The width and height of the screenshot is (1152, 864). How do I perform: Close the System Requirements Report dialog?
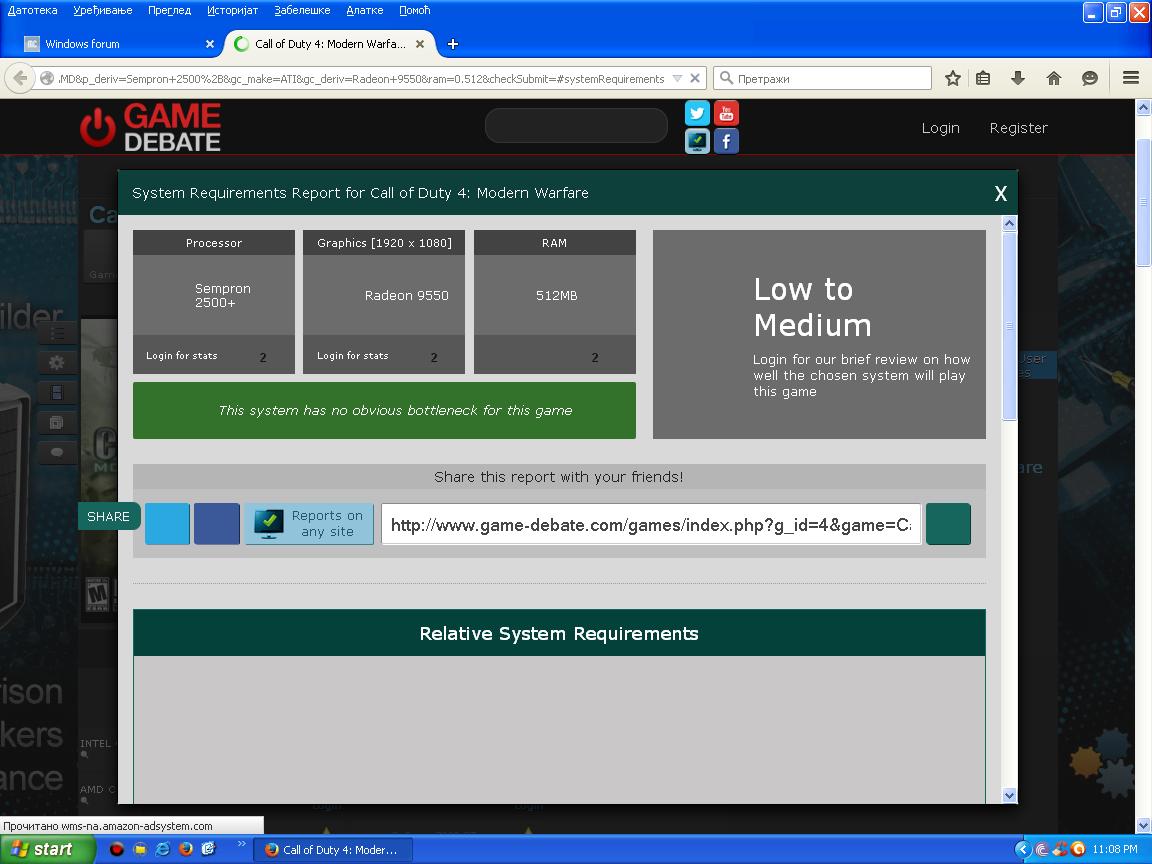pos(1000,193)
